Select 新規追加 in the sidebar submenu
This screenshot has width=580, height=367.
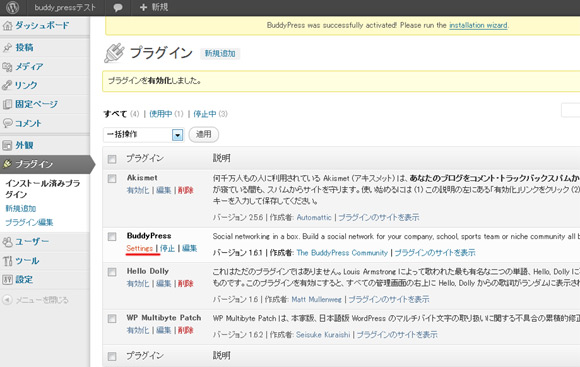[20, 209]
